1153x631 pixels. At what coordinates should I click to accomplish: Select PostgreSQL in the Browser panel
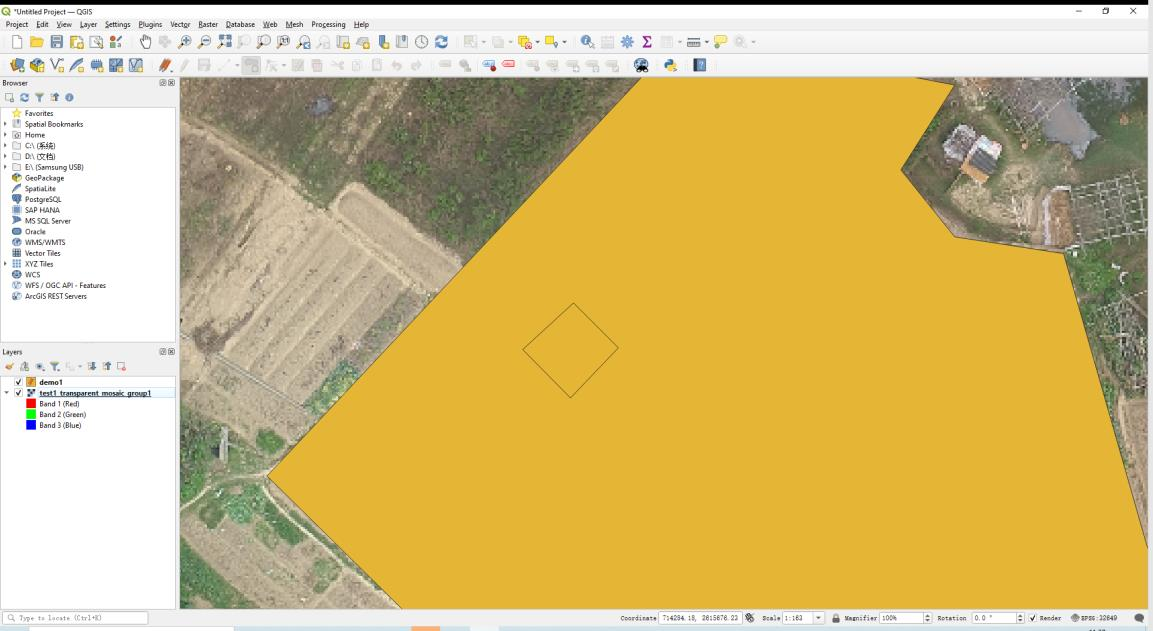42,199
